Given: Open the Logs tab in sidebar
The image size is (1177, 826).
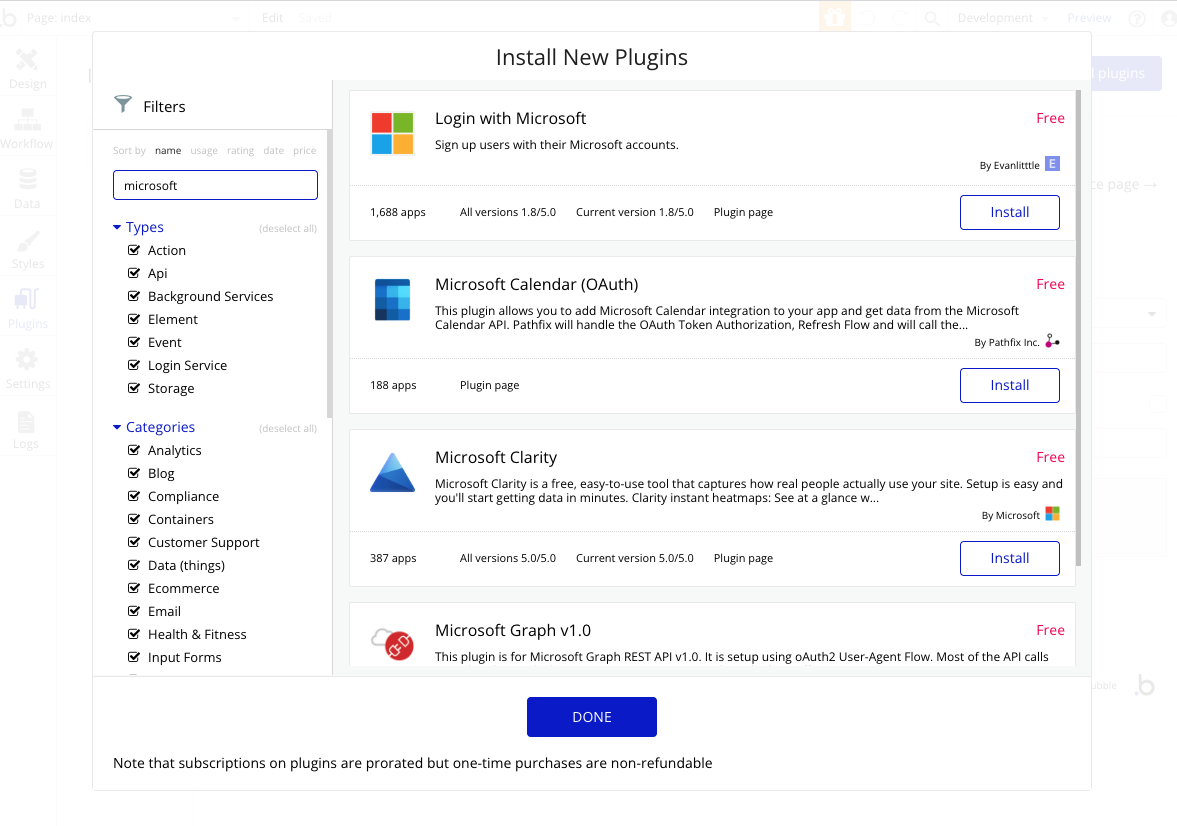Looking at the screenshot, I should point(26,430).
